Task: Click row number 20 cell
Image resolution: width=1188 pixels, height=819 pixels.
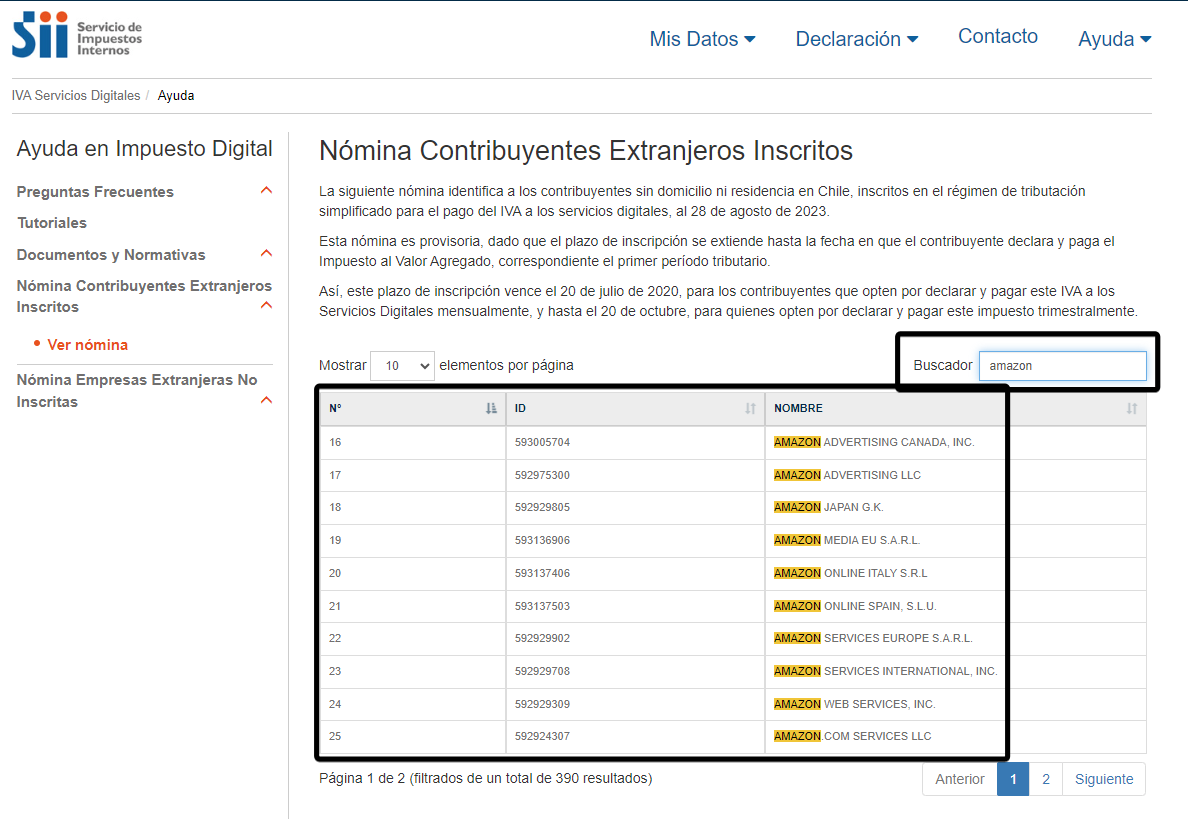Action: pos(413,574)
